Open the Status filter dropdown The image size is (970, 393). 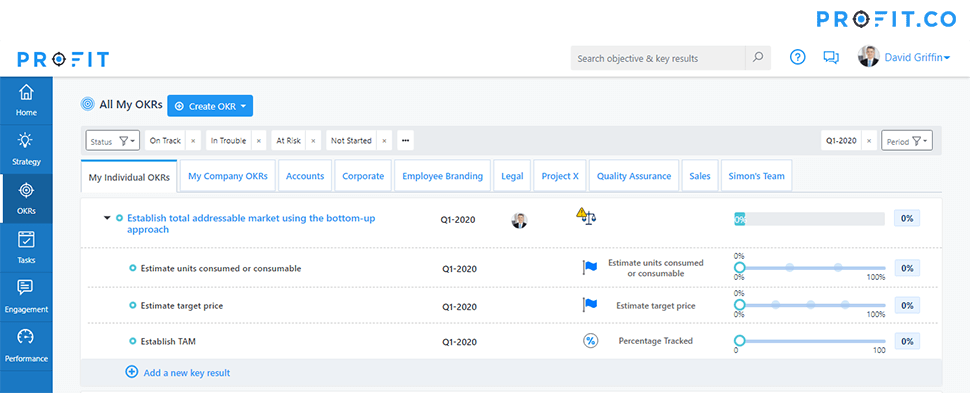pos(112,141)
